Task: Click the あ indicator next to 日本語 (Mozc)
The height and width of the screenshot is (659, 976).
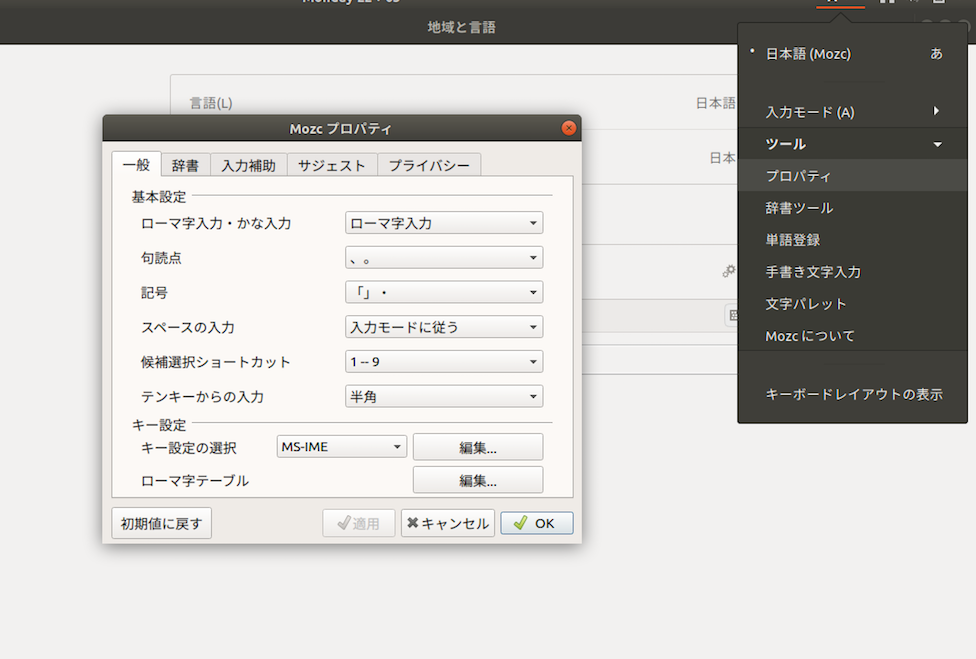Action: 936,54
